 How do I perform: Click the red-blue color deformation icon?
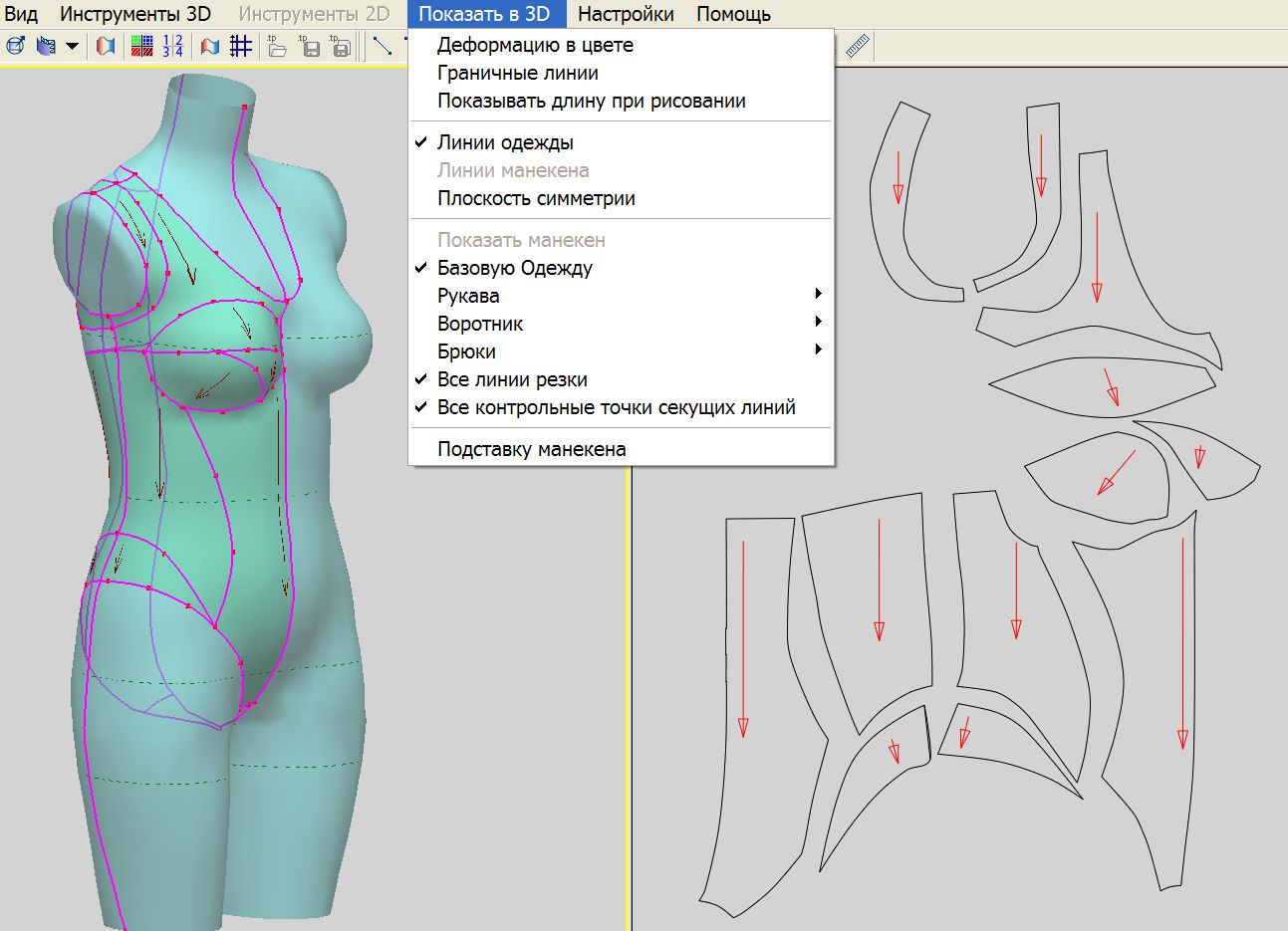click(106, 46)
